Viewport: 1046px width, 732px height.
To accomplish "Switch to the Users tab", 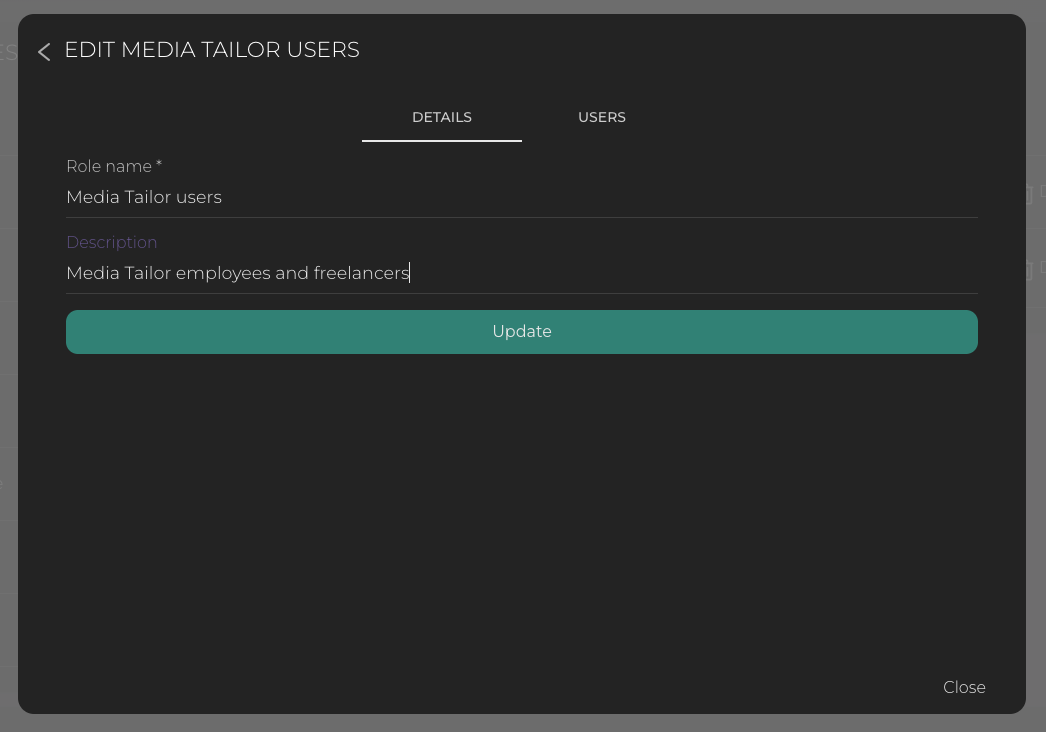I will (x=601, y=118).
